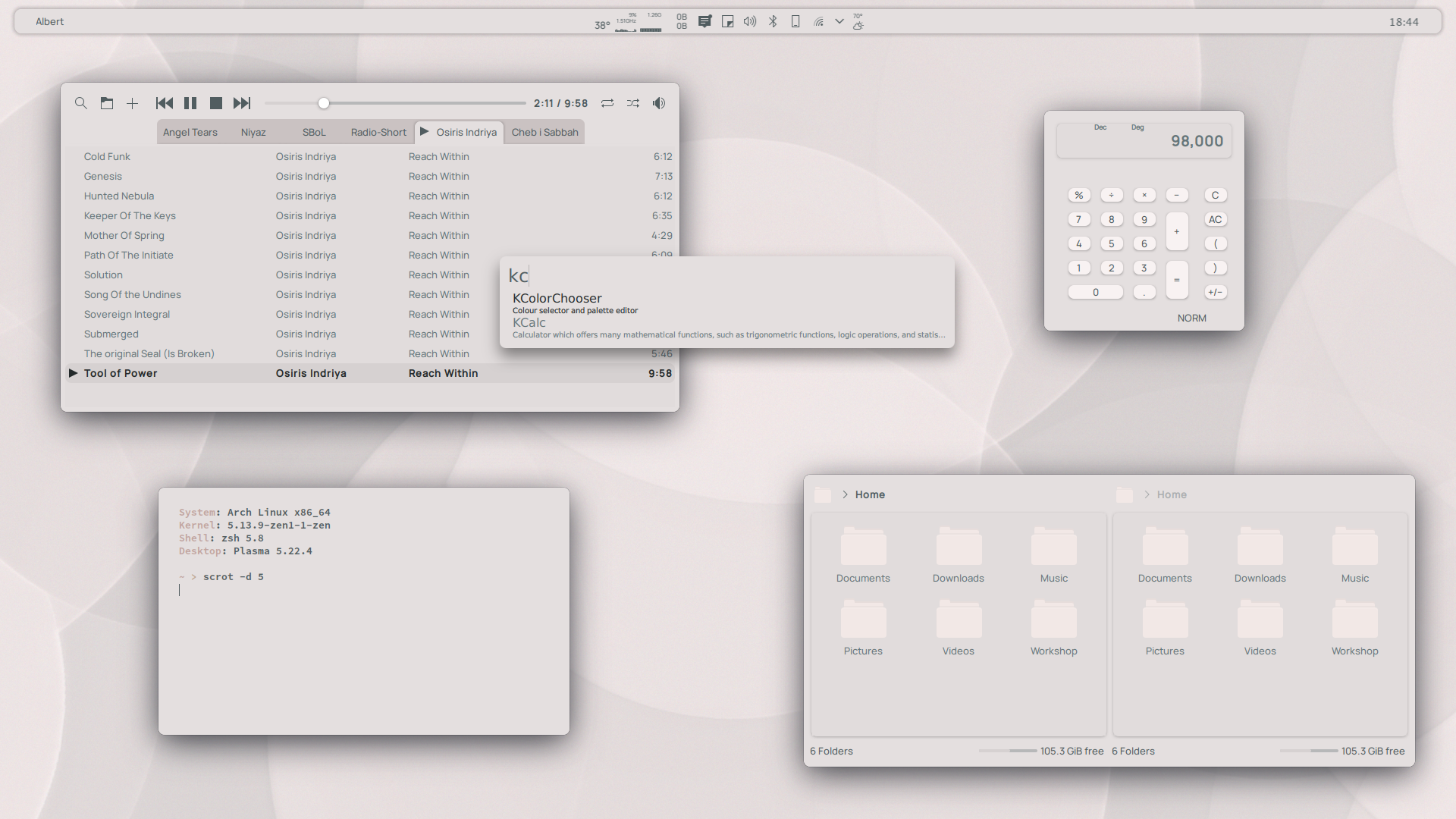Skip to the next track
1456x819 pixels.
coord(241,103)
